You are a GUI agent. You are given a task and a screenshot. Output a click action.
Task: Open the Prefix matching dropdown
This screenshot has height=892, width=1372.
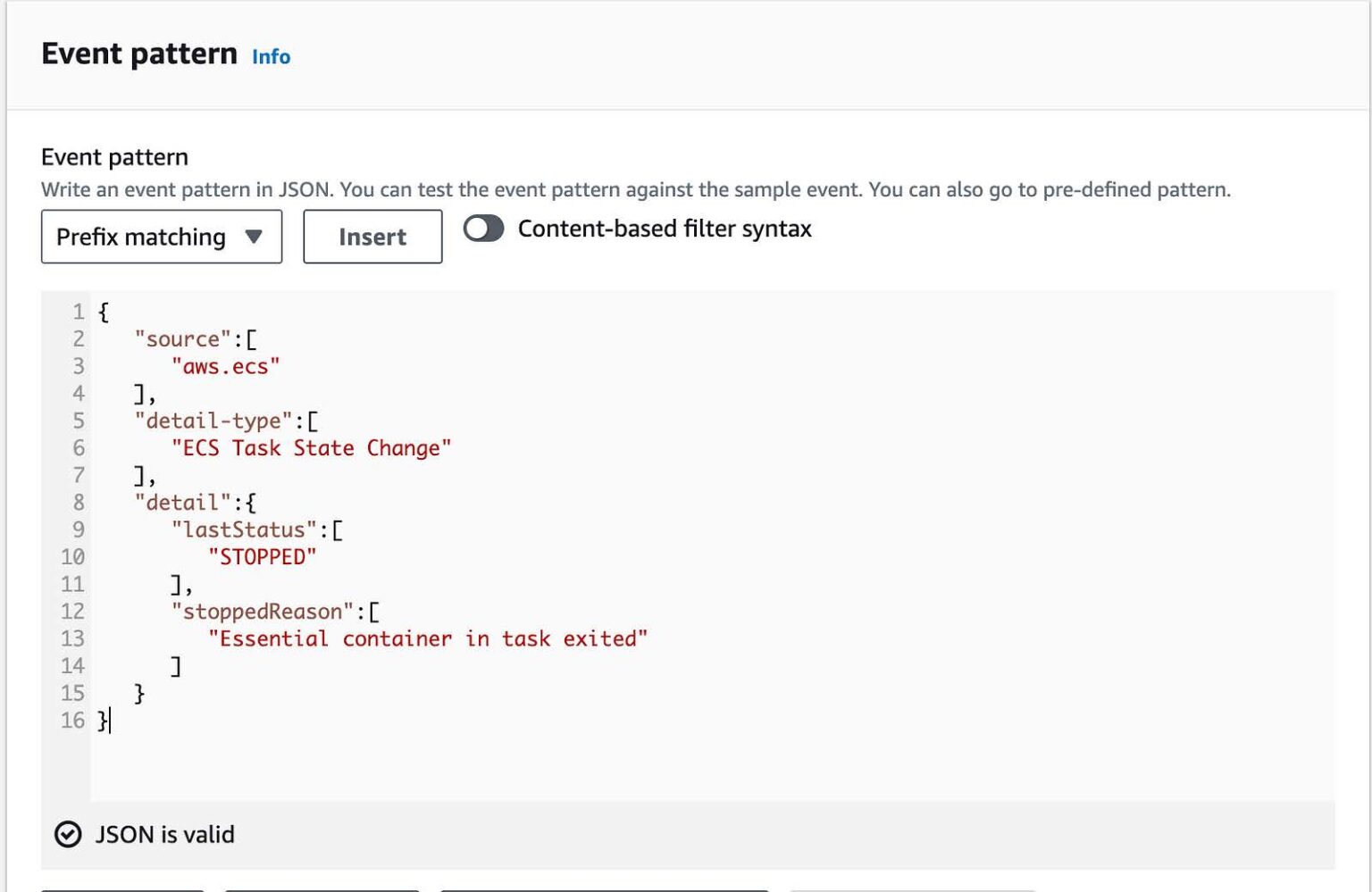[x=161, y=237]
